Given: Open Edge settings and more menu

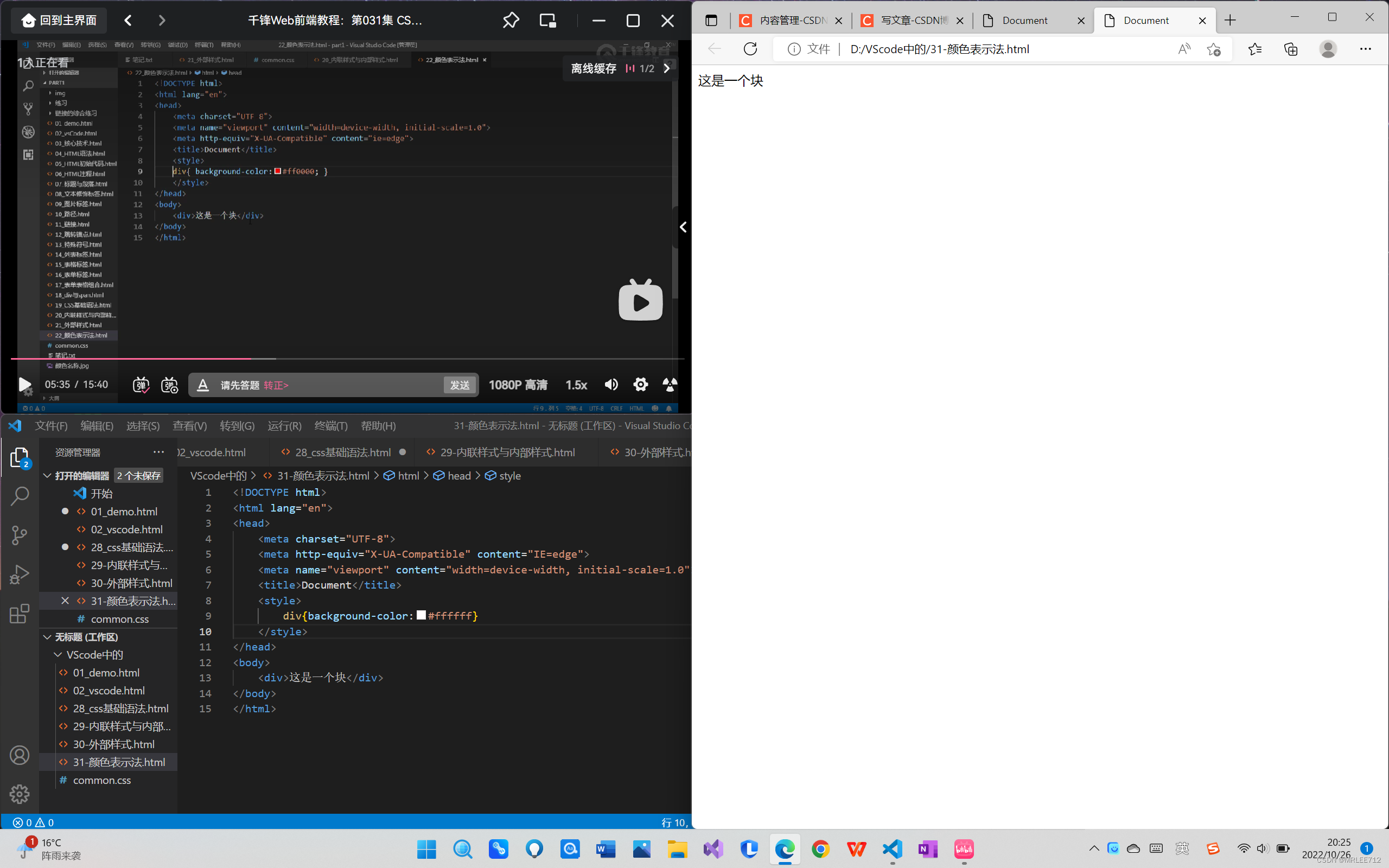Looking at the screenshot, I should point(1366,49).
